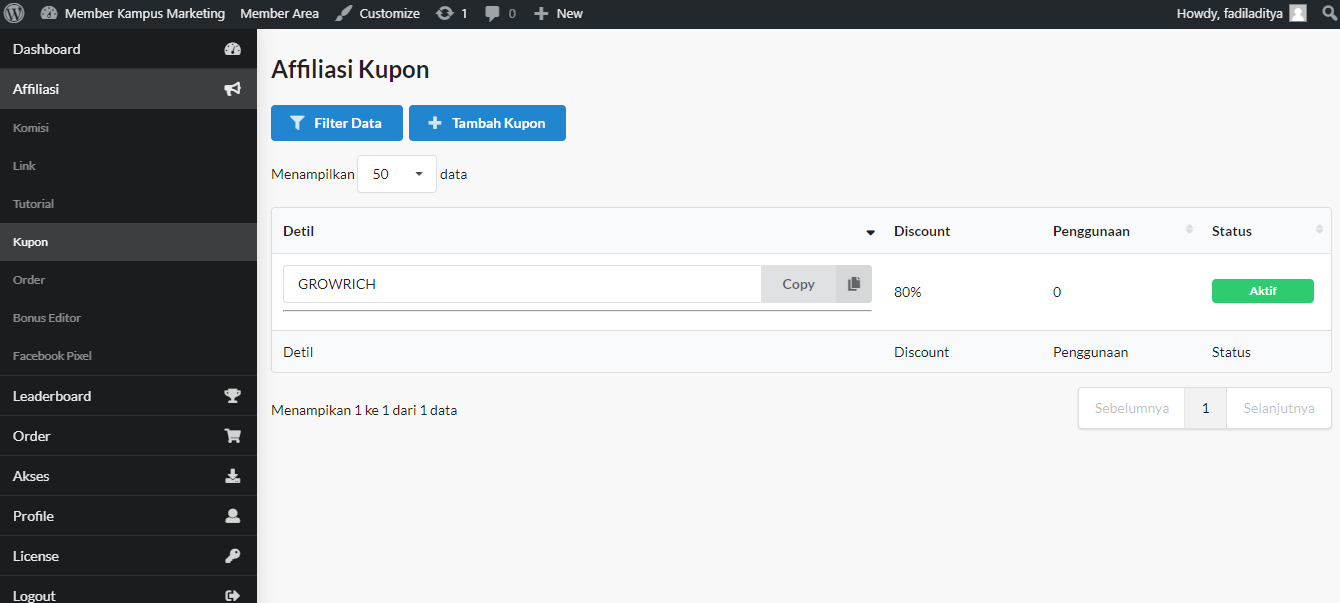Sort table by Status column
The height and width of the screenshot is (603, 1340).
coord(1319,231)
